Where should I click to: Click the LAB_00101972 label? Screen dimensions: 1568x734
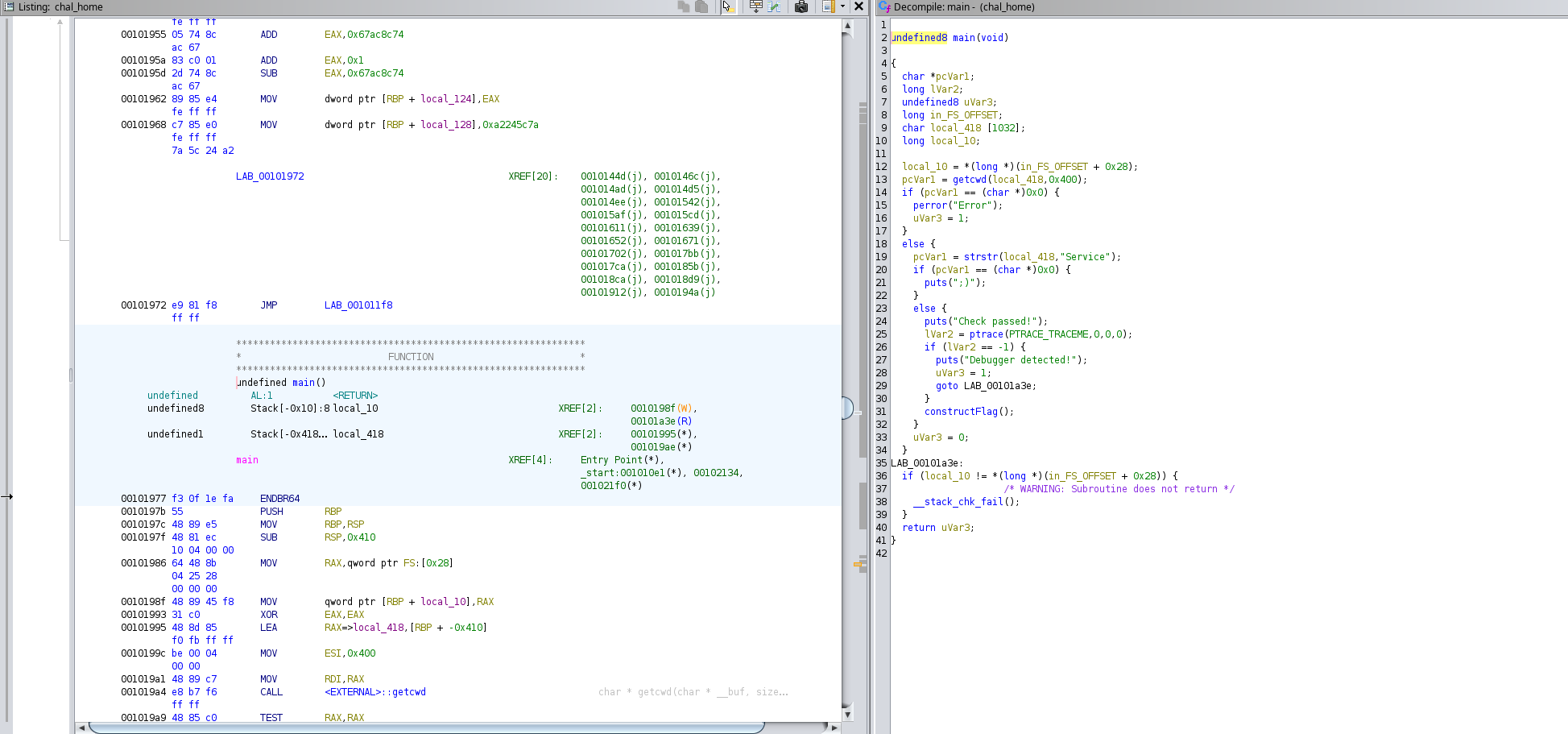270,176
